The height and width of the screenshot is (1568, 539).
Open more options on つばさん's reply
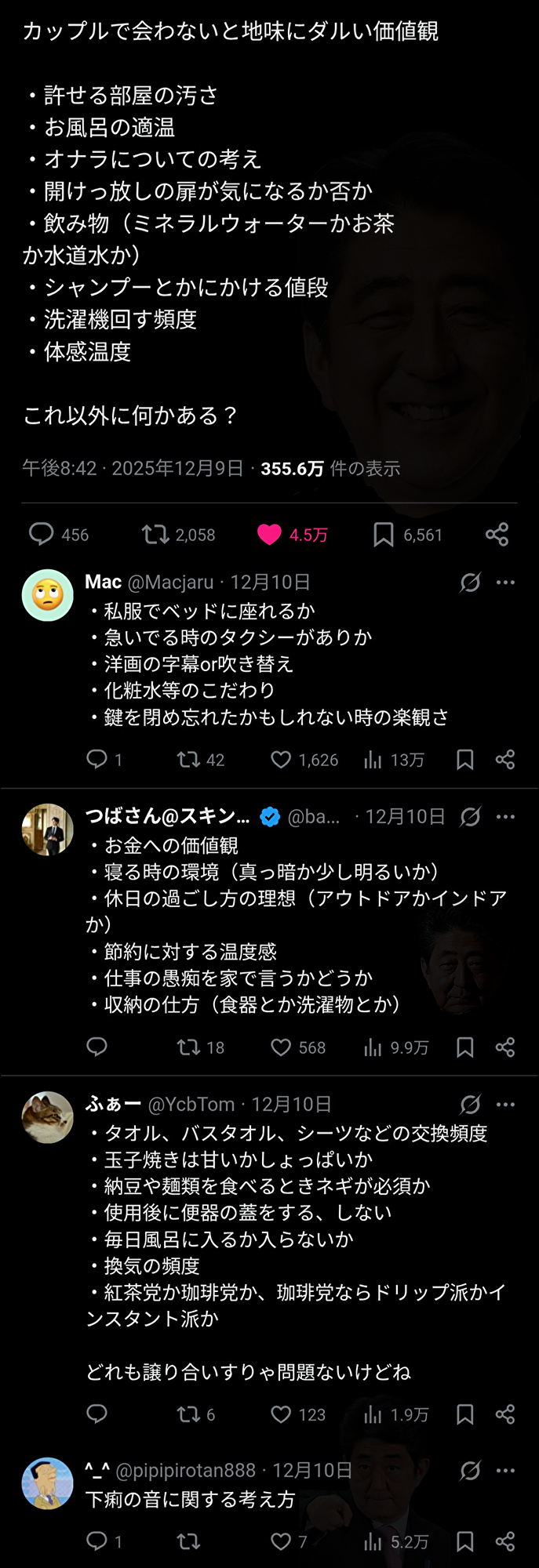[506, 817]
